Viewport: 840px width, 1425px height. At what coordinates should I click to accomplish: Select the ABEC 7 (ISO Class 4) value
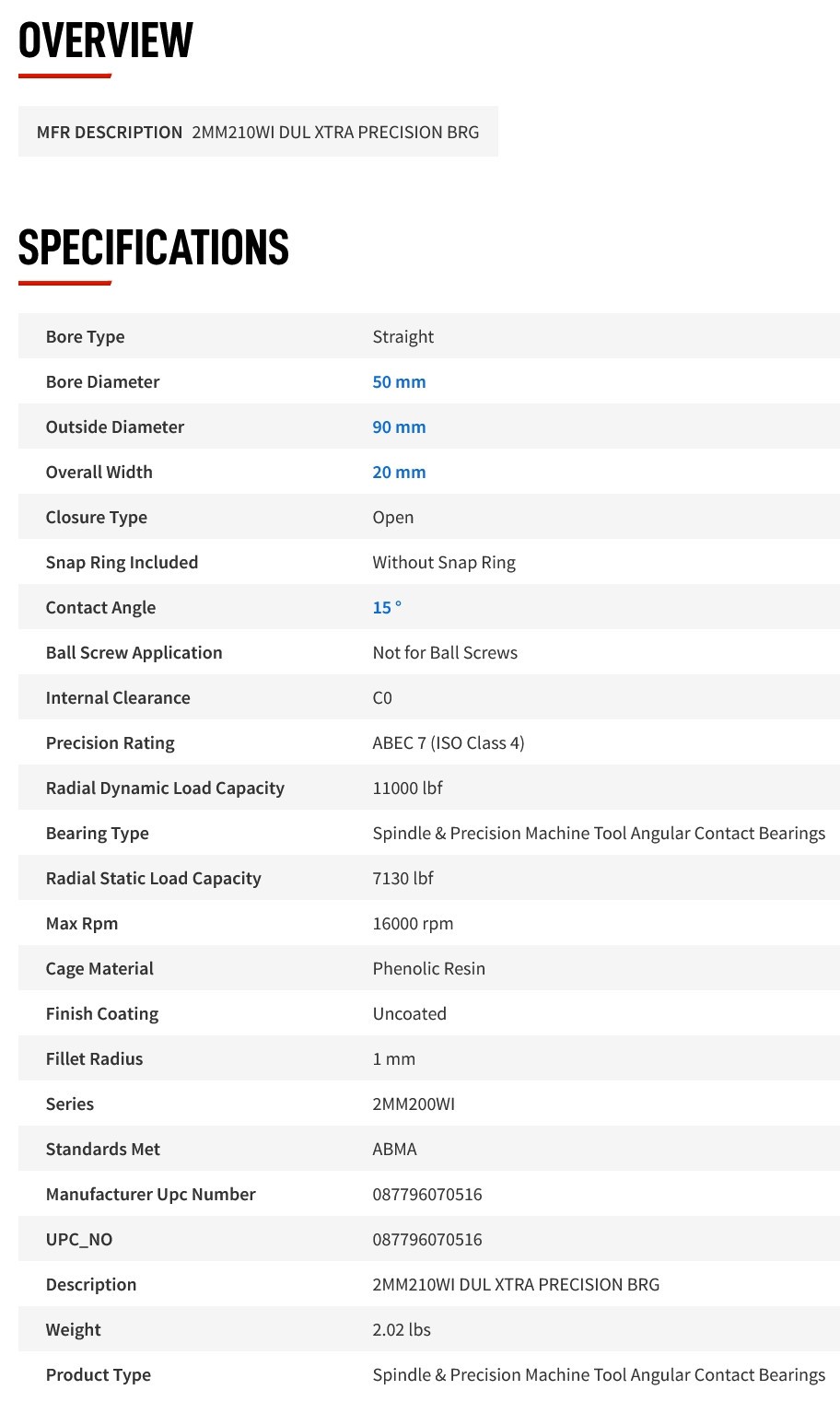[449, 742]
